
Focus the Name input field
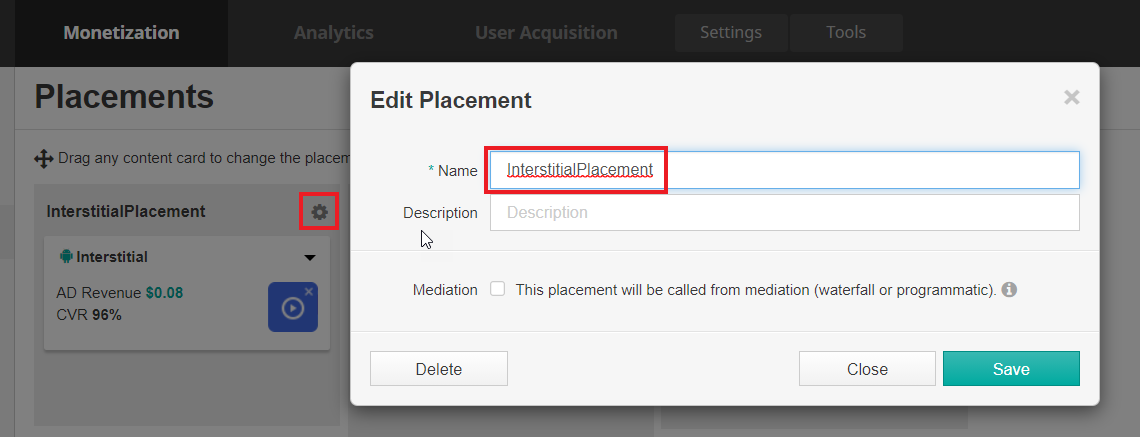[x=784, y=170]
